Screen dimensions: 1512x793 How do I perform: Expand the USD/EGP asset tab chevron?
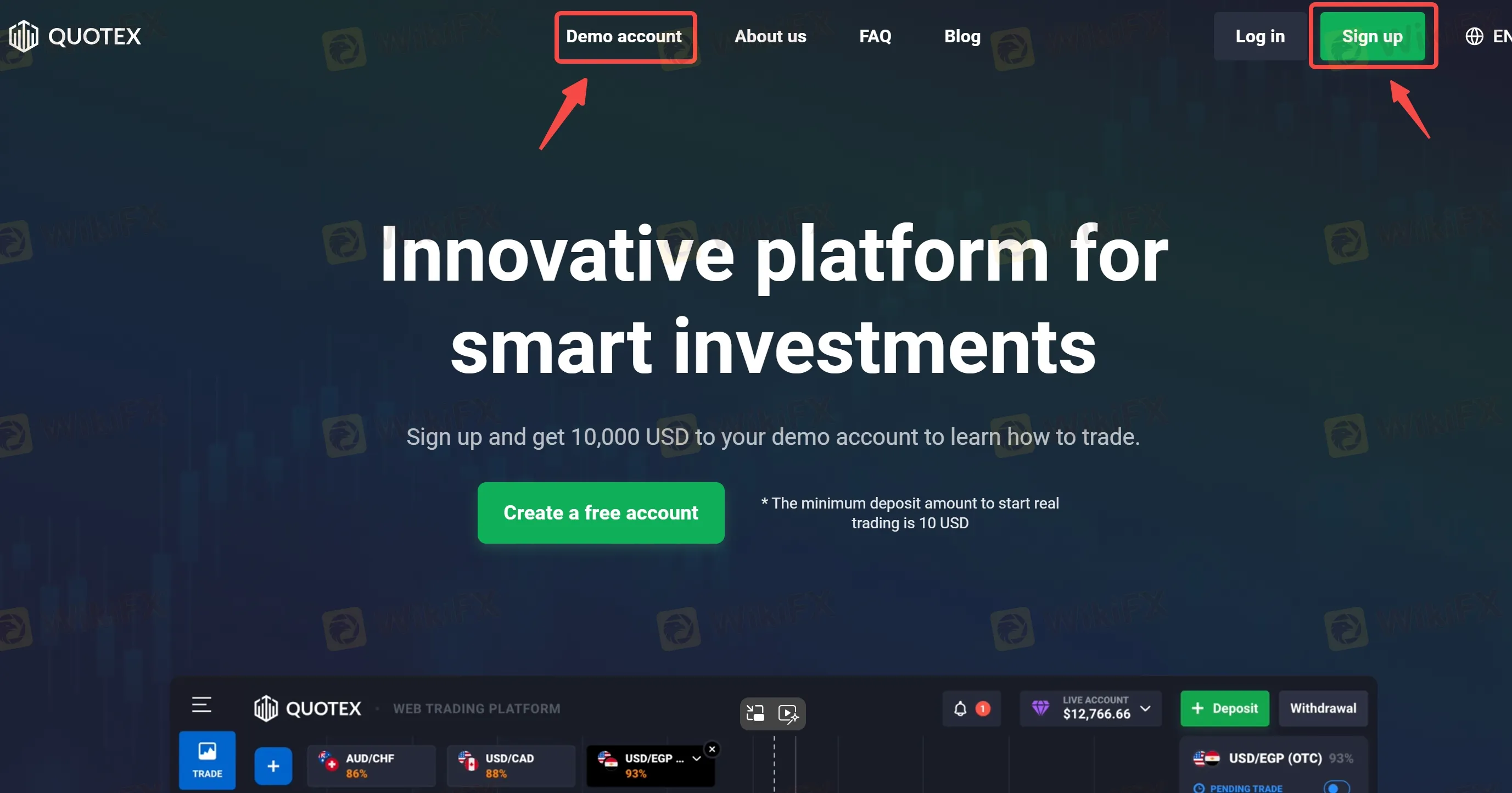coord(697,758)
